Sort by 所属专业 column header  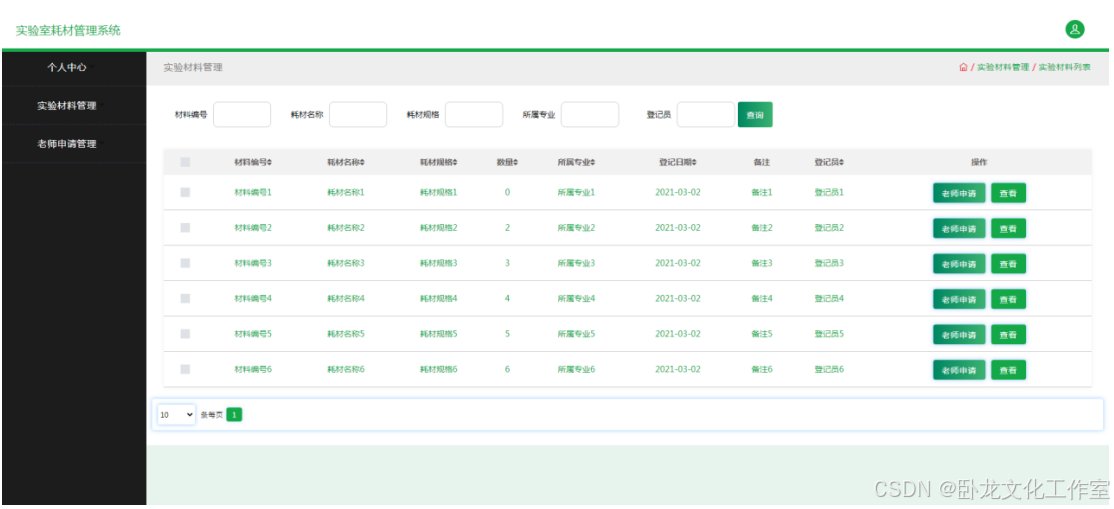576,163
